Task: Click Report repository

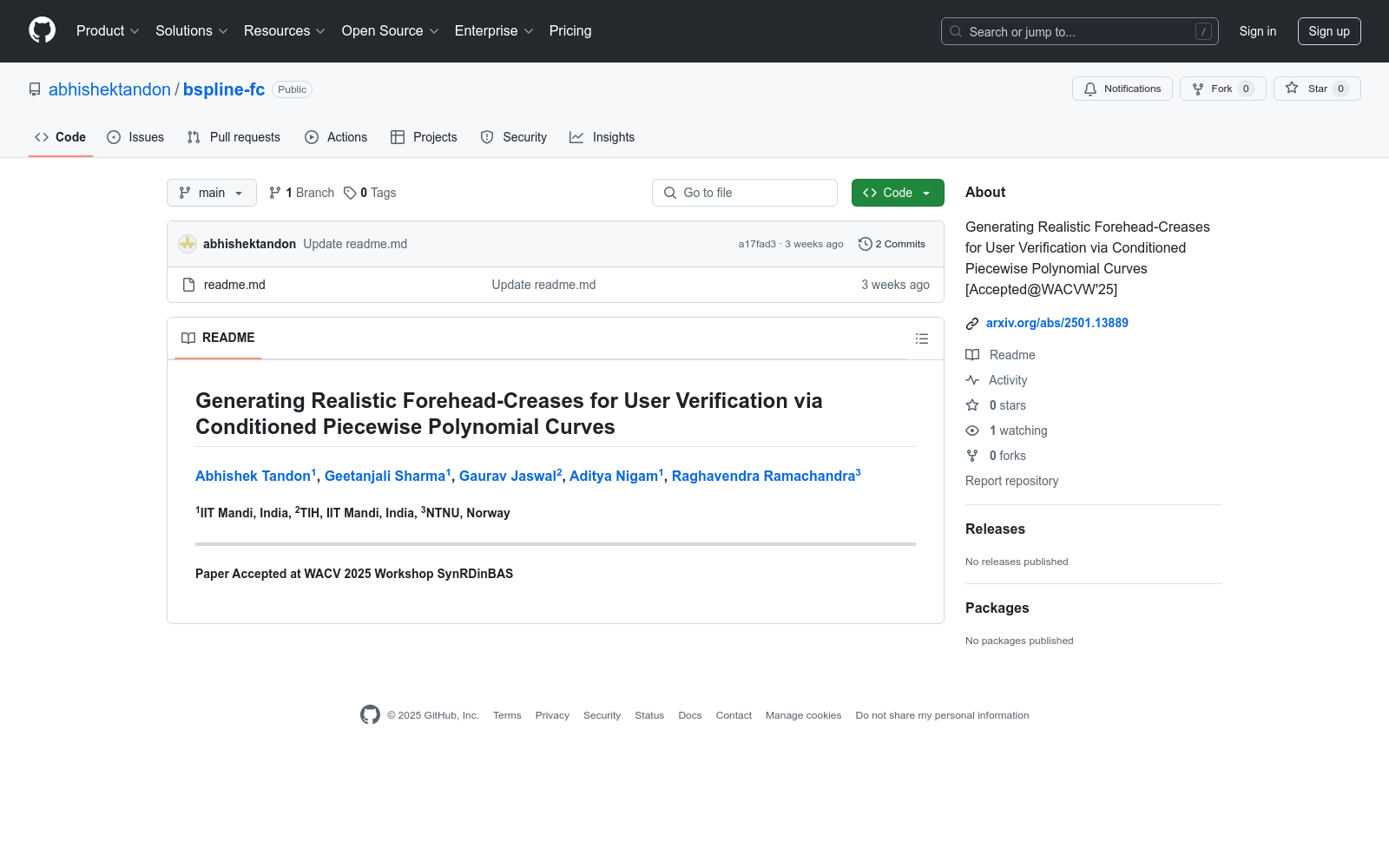Action: pos(1011,481)
